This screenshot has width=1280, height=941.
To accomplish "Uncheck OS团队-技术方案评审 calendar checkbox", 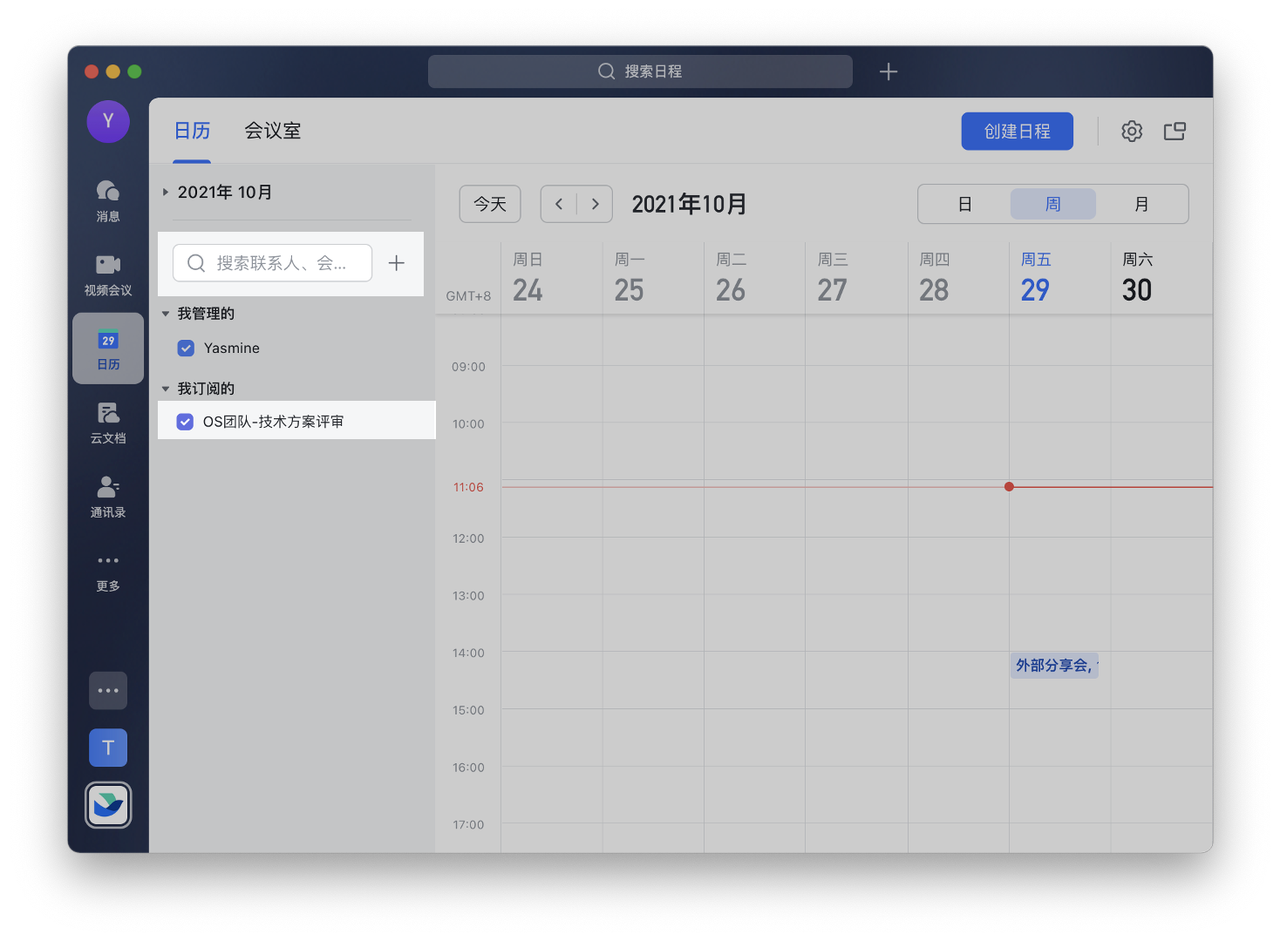I will (185, 422).
